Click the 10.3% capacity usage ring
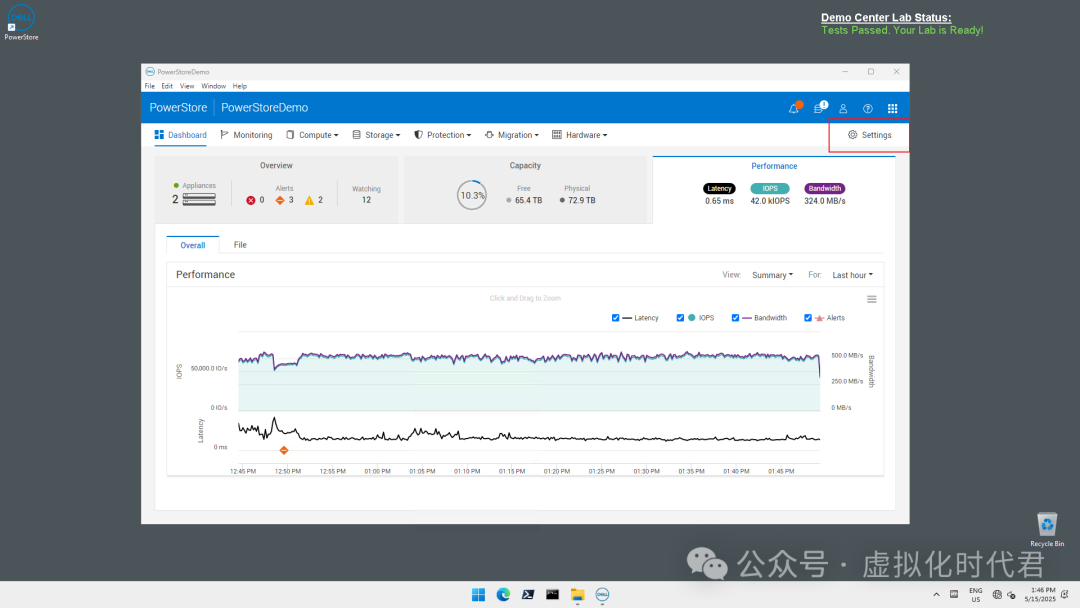Screen dimensions: 1080x608 [x=472, y=195]
